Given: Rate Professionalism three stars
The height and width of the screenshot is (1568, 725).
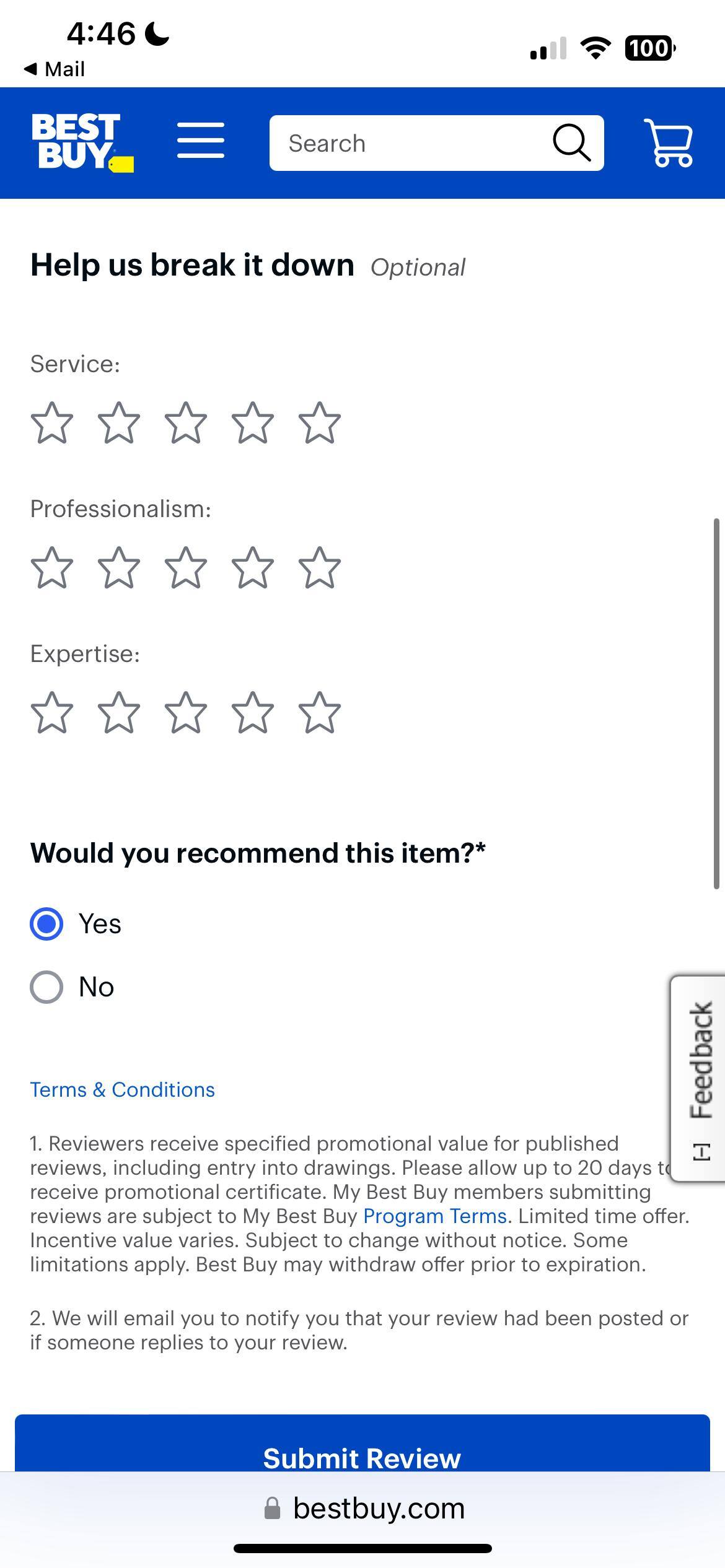Looking at the screenshot, I should (186, 568).
